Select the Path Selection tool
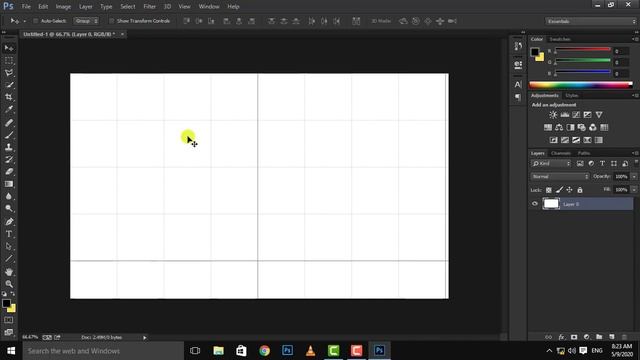This screenshot has height=360, width=640. point(9,246)
